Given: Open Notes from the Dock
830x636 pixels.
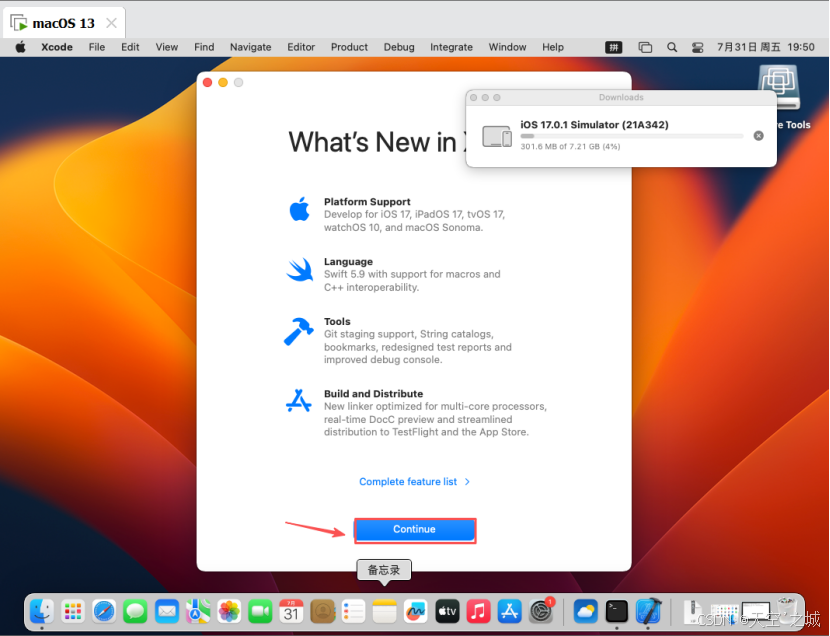Looking at the screenshot, I should pos(385,612).
